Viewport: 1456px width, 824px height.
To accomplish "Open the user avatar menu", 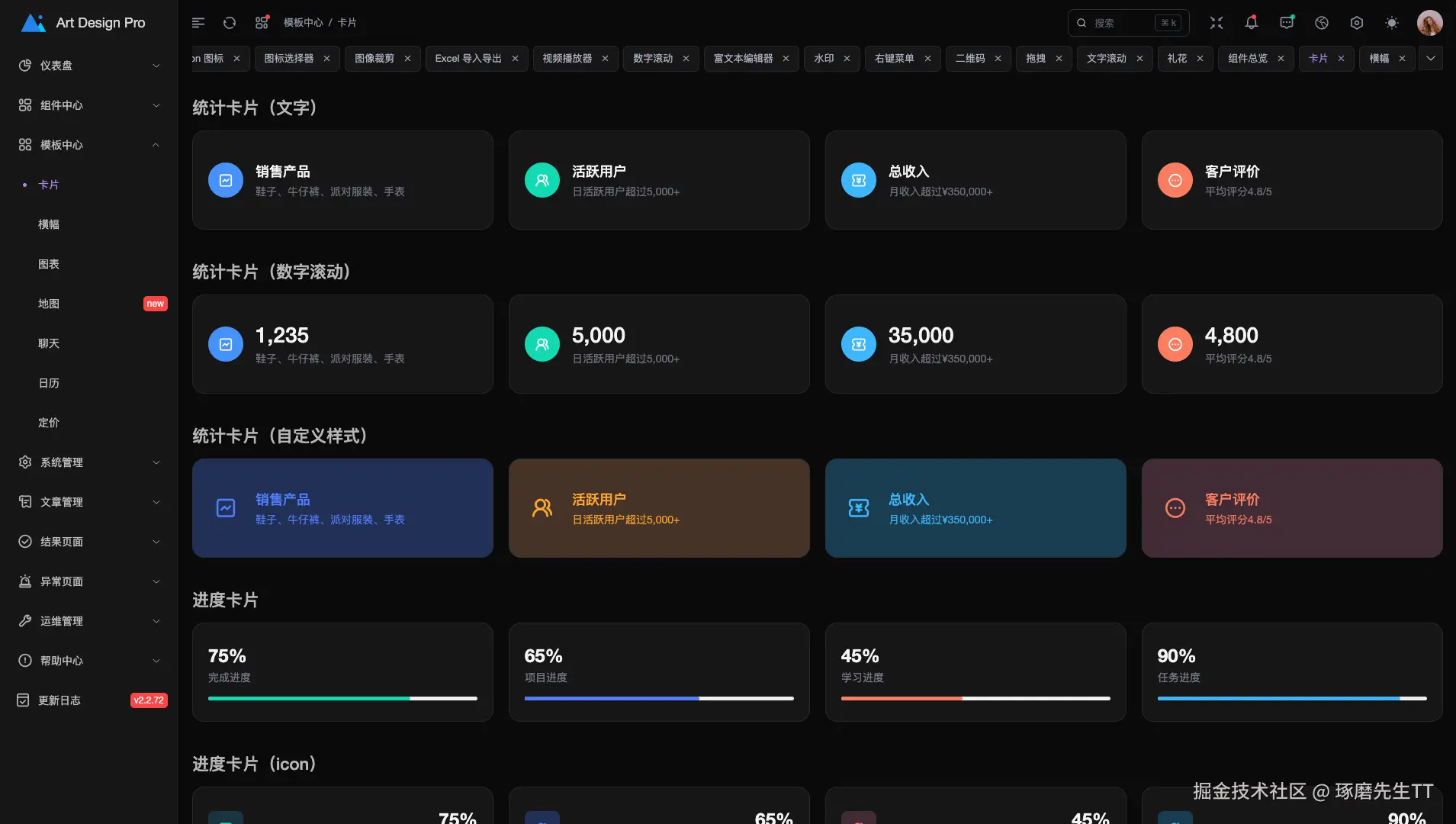I will 1430,23.
